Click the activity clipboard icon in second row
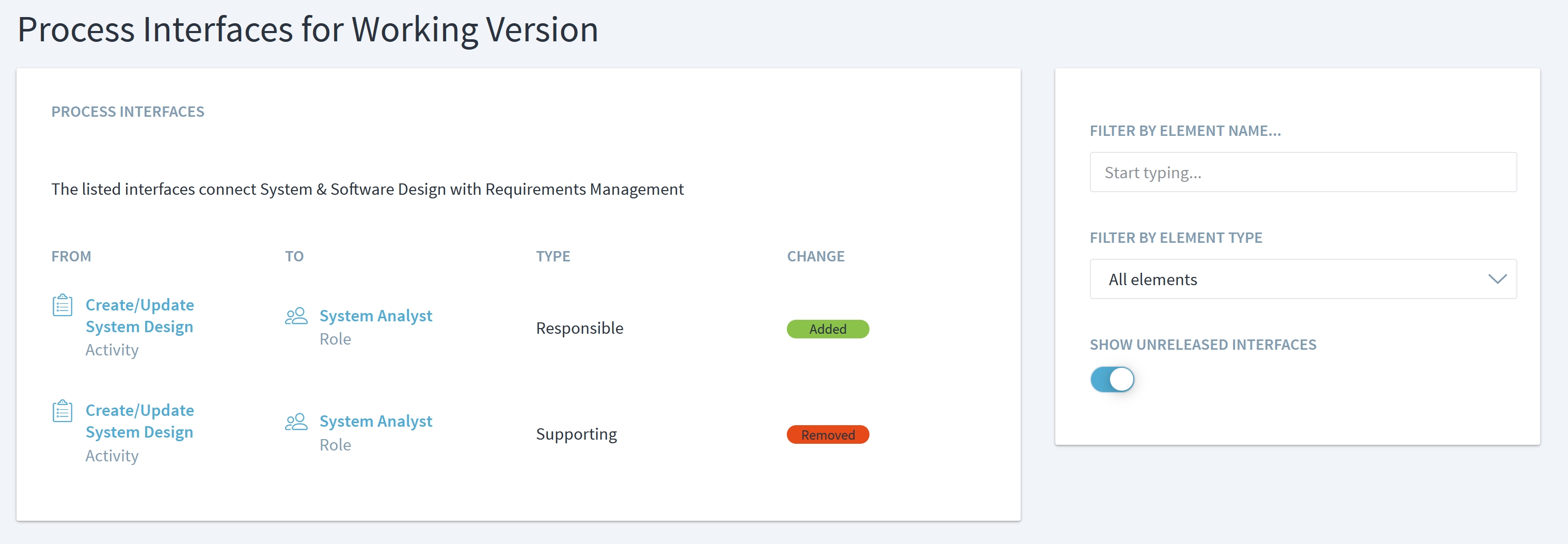This screenshot has width=1568, height=544. click(62, 411)
